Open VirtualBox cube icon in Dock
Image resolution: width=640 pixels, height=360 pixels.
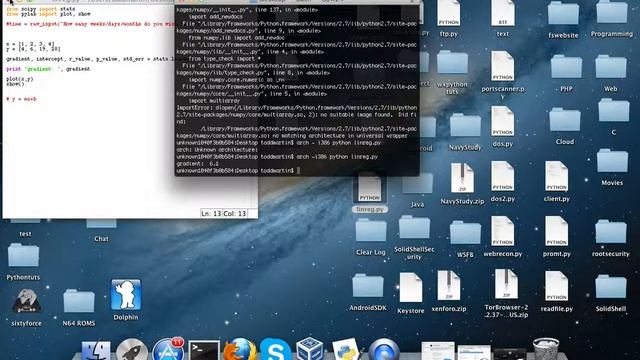pyautogui.click(x=310, y=349)
